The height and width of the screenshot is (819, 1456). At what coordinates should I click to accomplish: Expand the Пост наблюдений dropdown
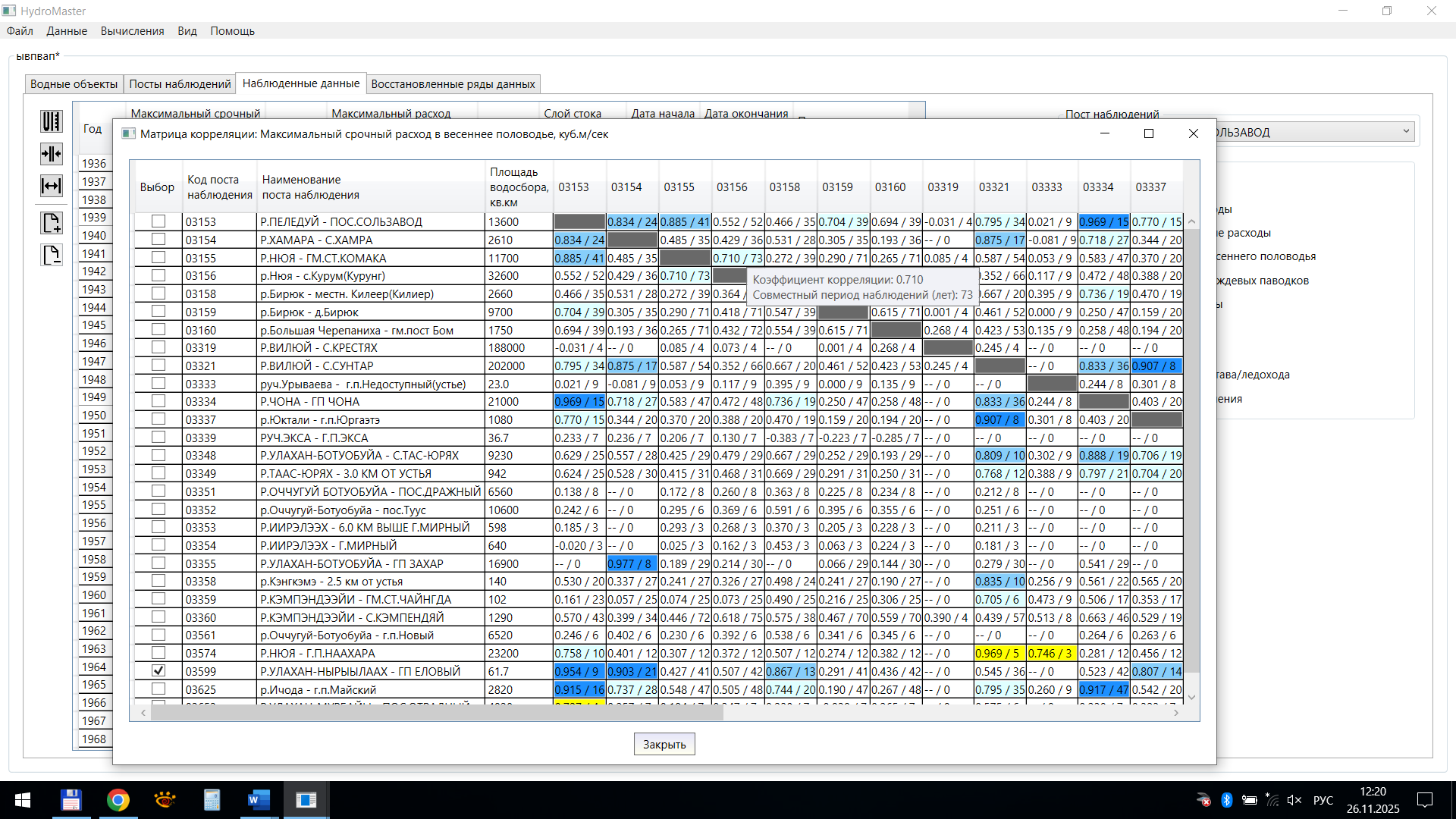pos(1405,132)
